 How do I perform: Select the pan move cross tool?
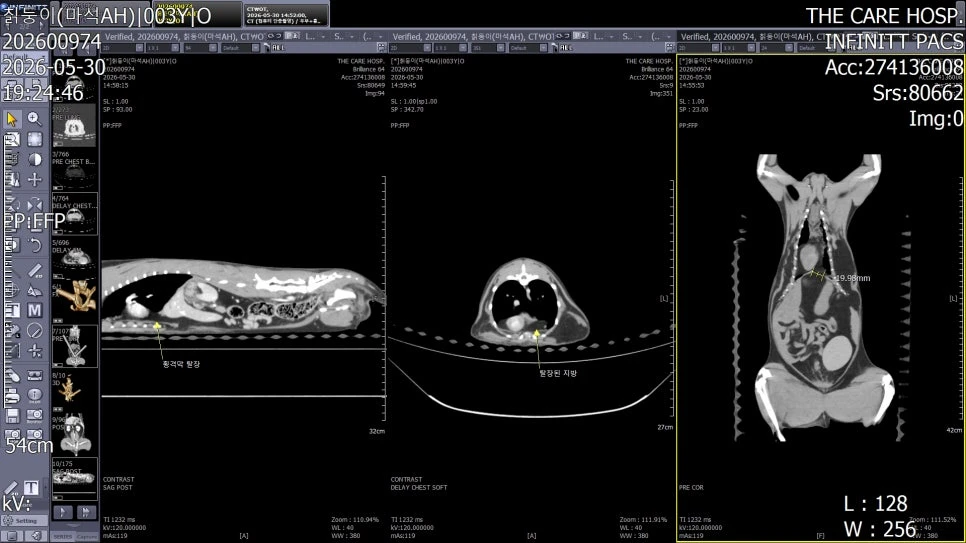(34, 179)
